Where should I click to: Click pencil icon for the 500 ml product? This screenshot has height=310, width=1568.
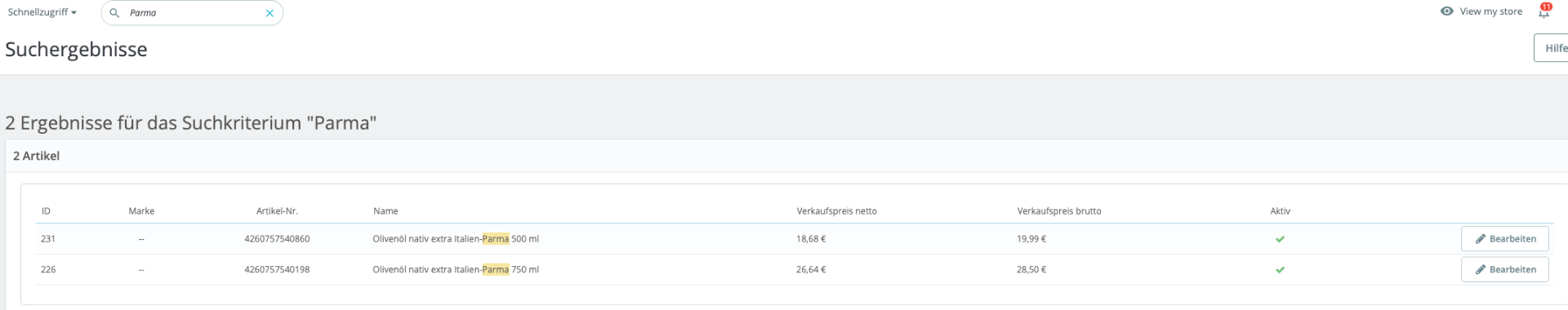pyautogui.click(x=1480, y=239)
